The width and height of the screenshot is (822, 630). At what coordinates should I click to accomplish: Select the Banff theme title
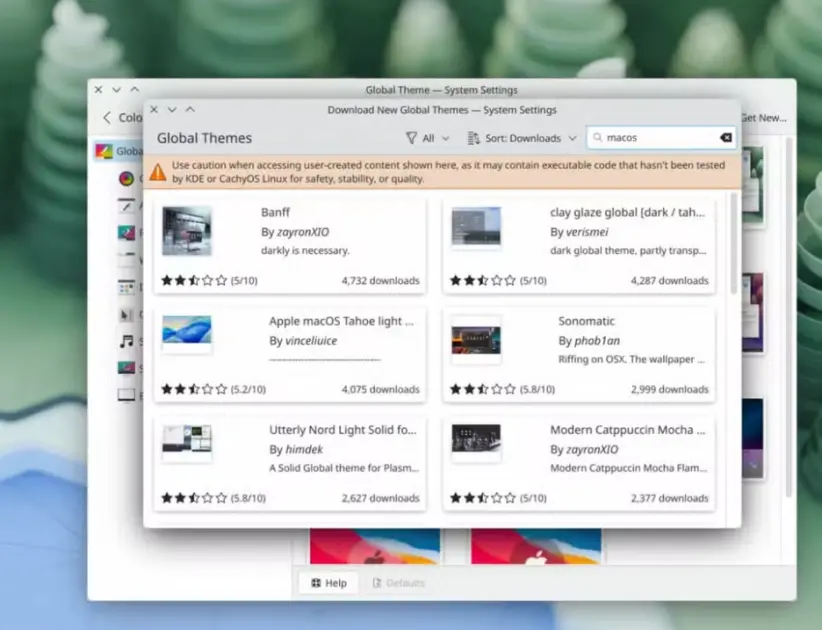[275, 212]
